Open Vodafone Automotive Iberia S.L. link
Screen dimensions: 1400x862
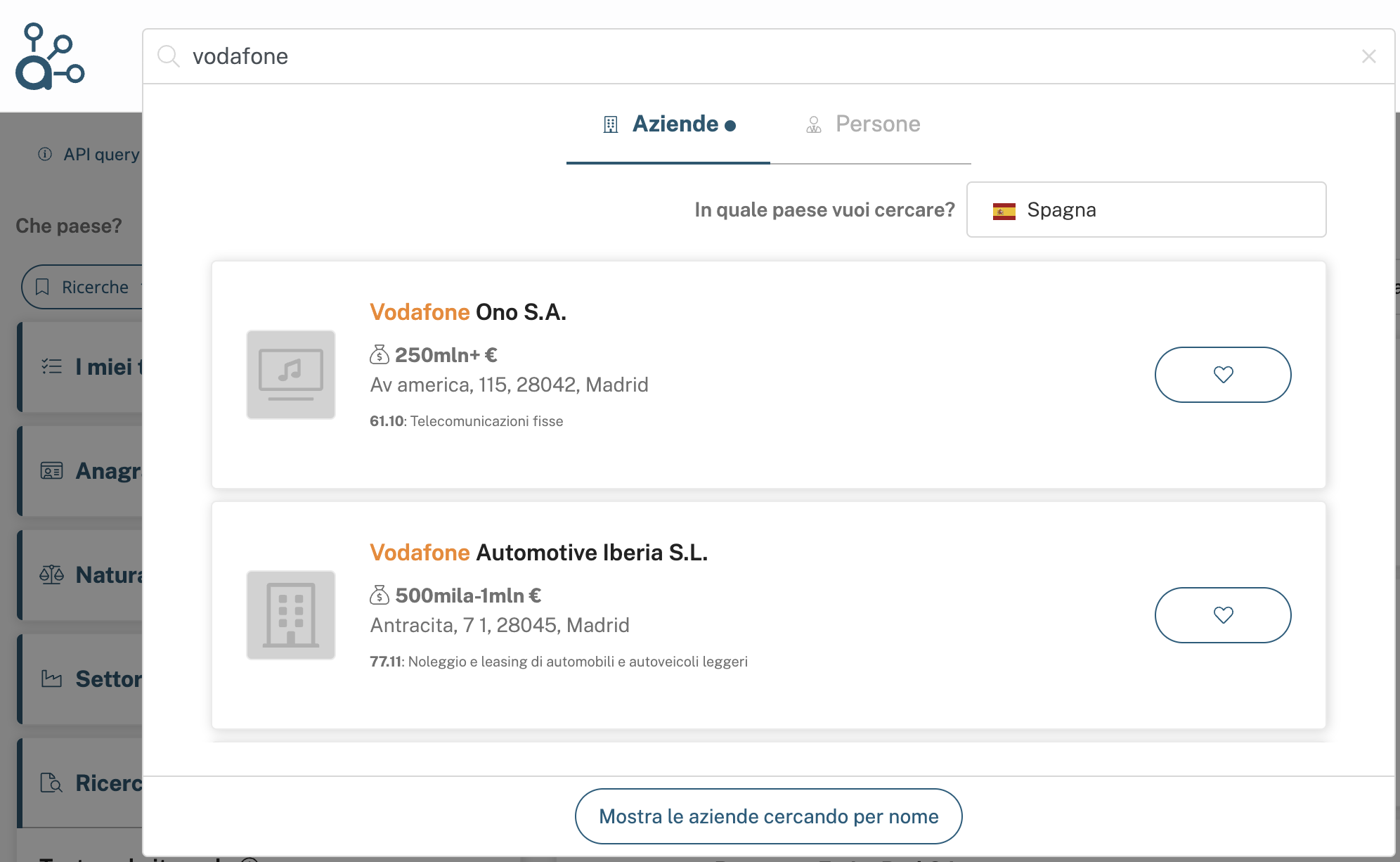pos(538,553)
